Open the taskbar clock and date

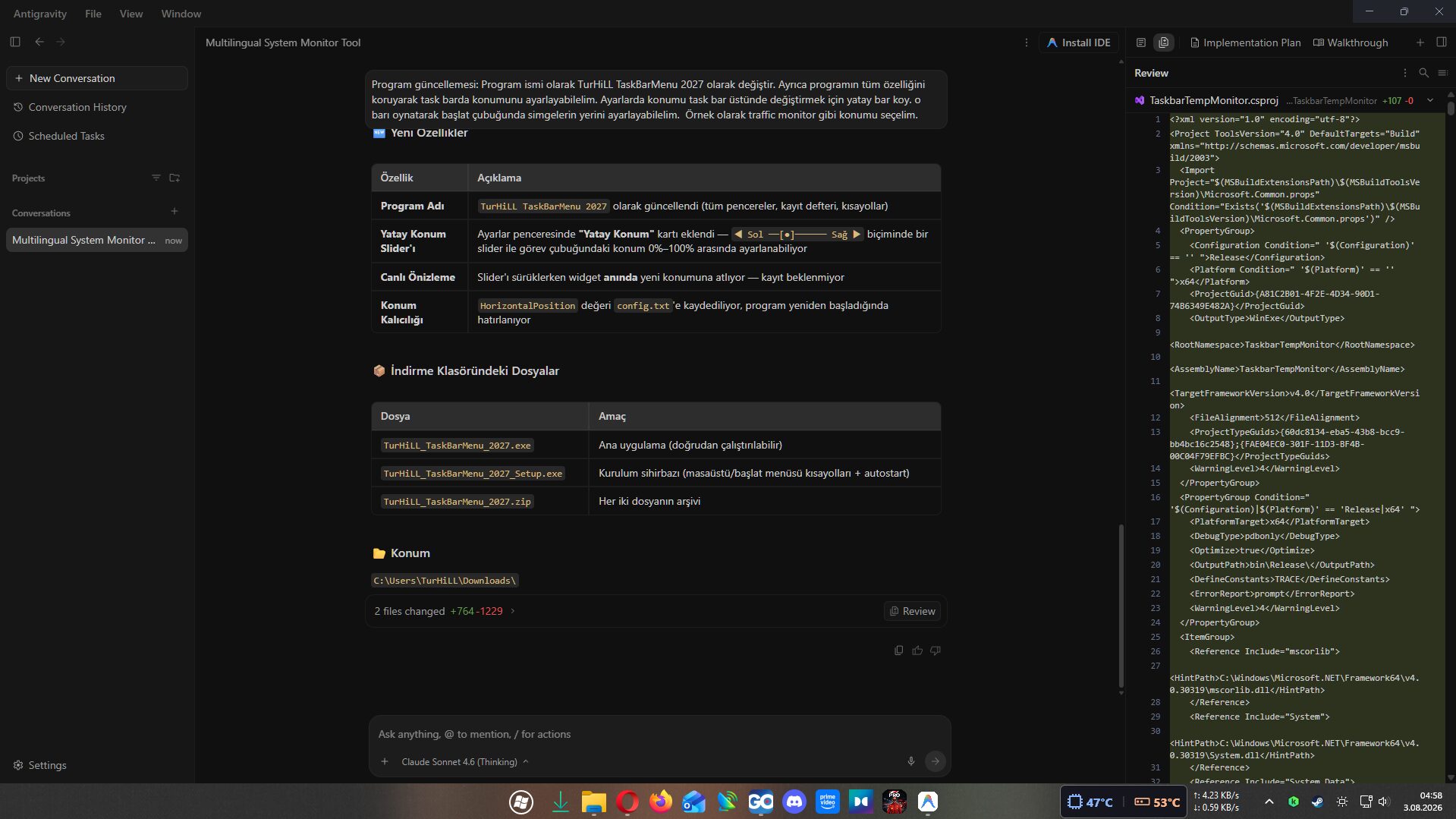point(1423,802)
